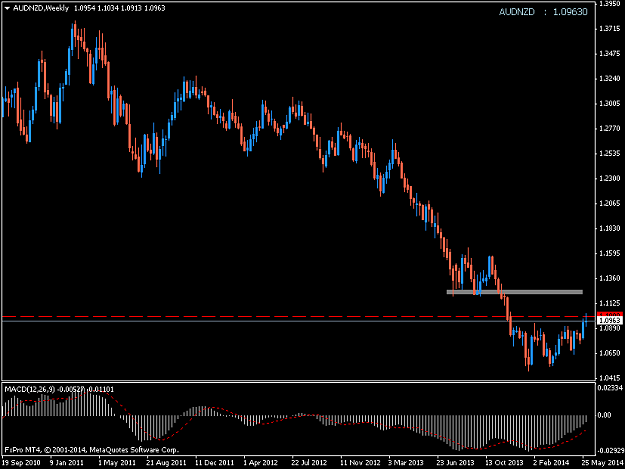Select the AUDNZD : 1.09630 price label
The width and height of the screenshot is (625, 469).
tap(543, 12)
